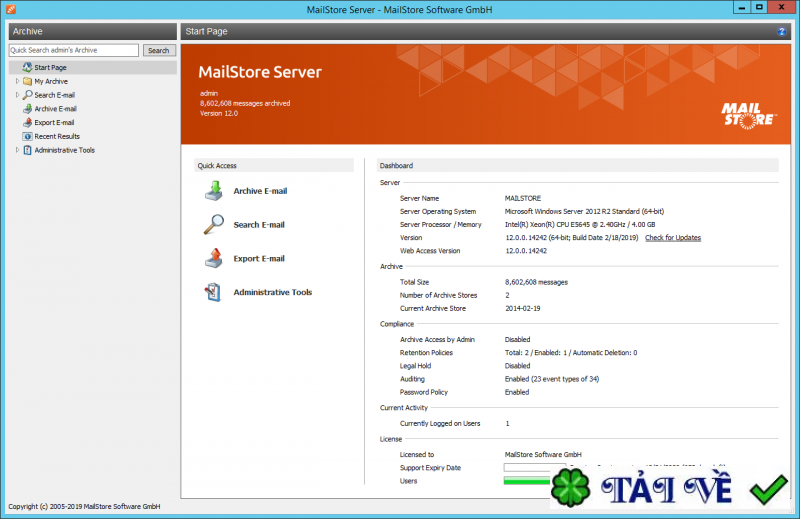This screenshot has width=800, height=519.
Task: Click the Support Expiry Date progress bar
Action: point(527,467)
